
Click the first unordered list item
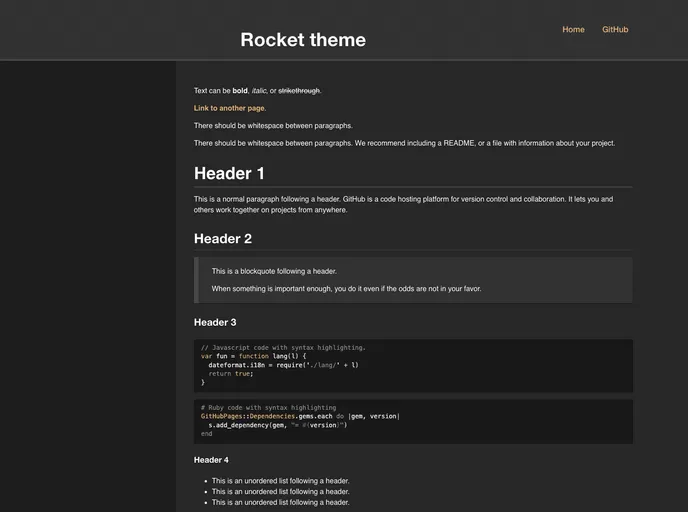point(280,481)
